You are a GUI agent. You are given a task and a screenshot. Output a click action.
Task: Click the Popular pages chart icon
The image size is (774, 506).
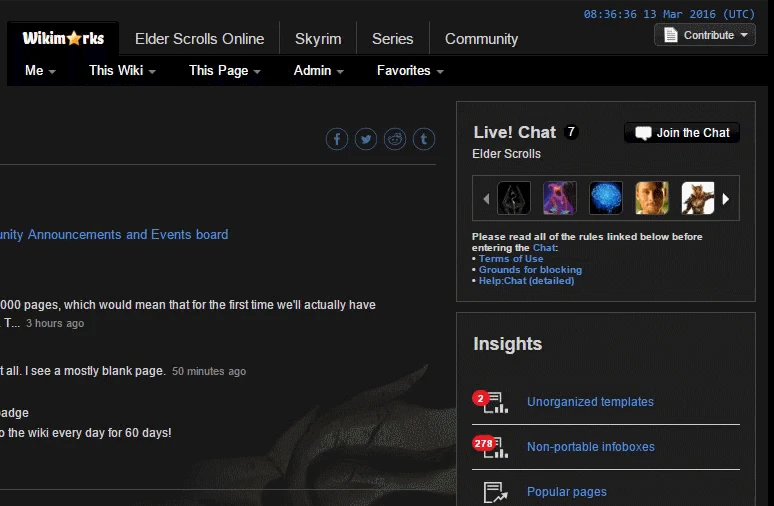pyautogui.click(x=495, y=492)
